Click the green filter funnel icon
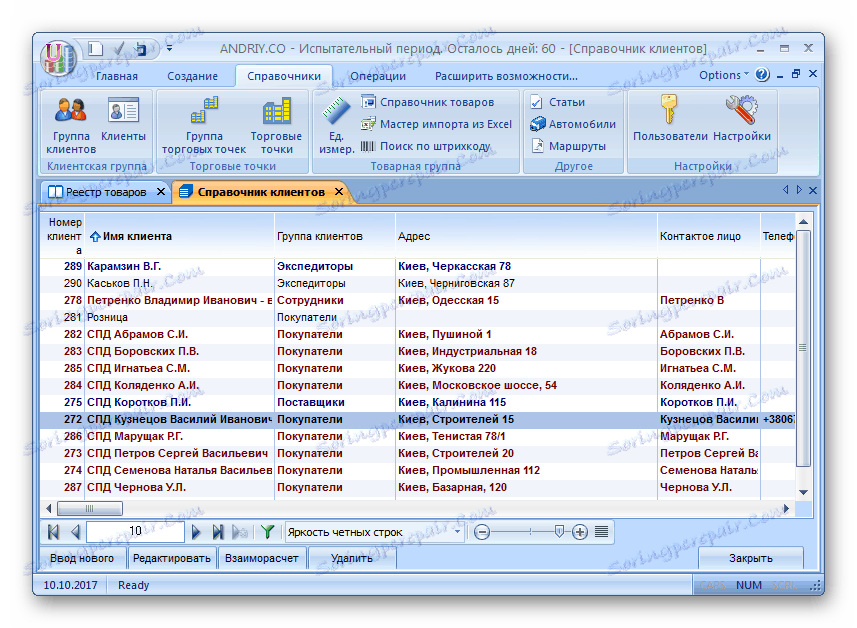The height and width of the screenshot is (628, 857). [x=267, y=532]
